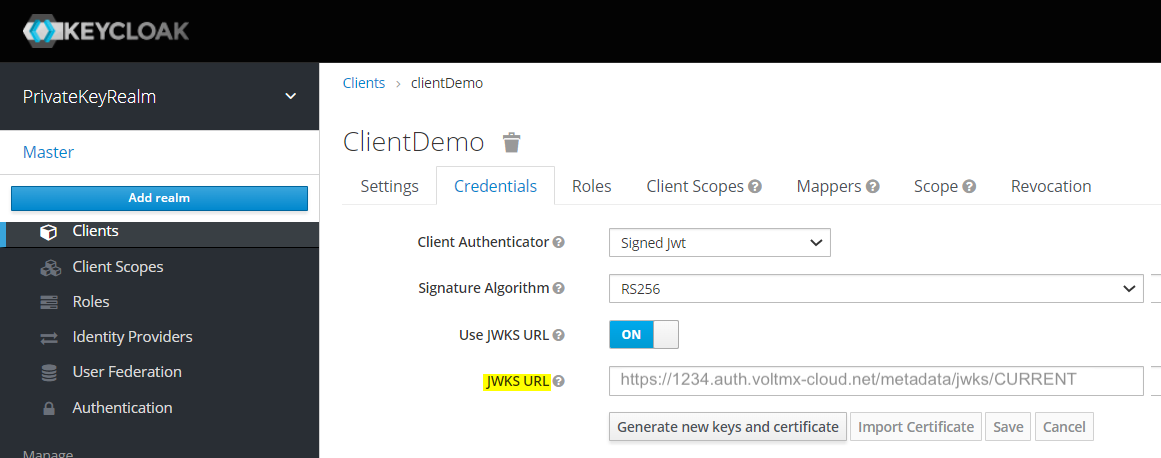
Task: Click the Identity Providers arrows icon
Action: coord(49,338)
